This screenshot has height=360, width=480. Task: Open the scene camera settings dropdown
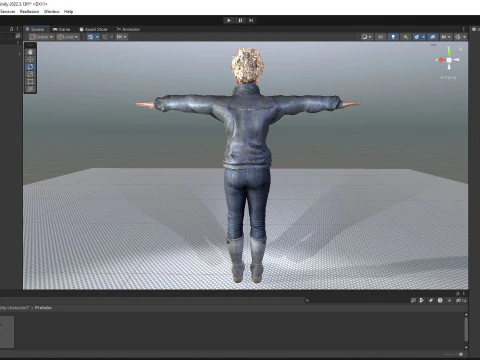[x=446, y=37]
